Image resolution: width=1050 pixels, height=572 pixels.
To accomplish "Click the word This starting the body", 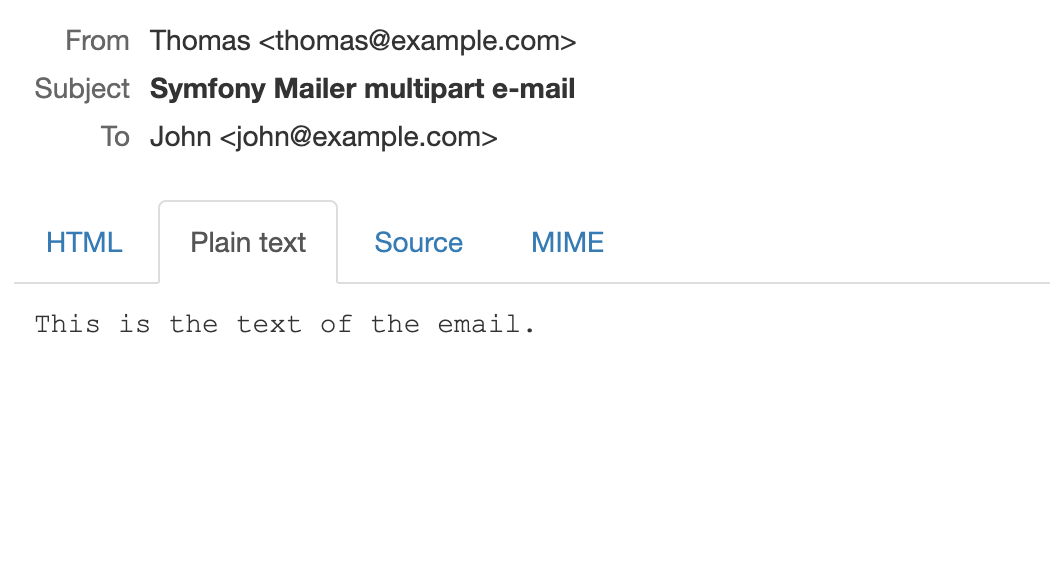I will coord(68,324).
